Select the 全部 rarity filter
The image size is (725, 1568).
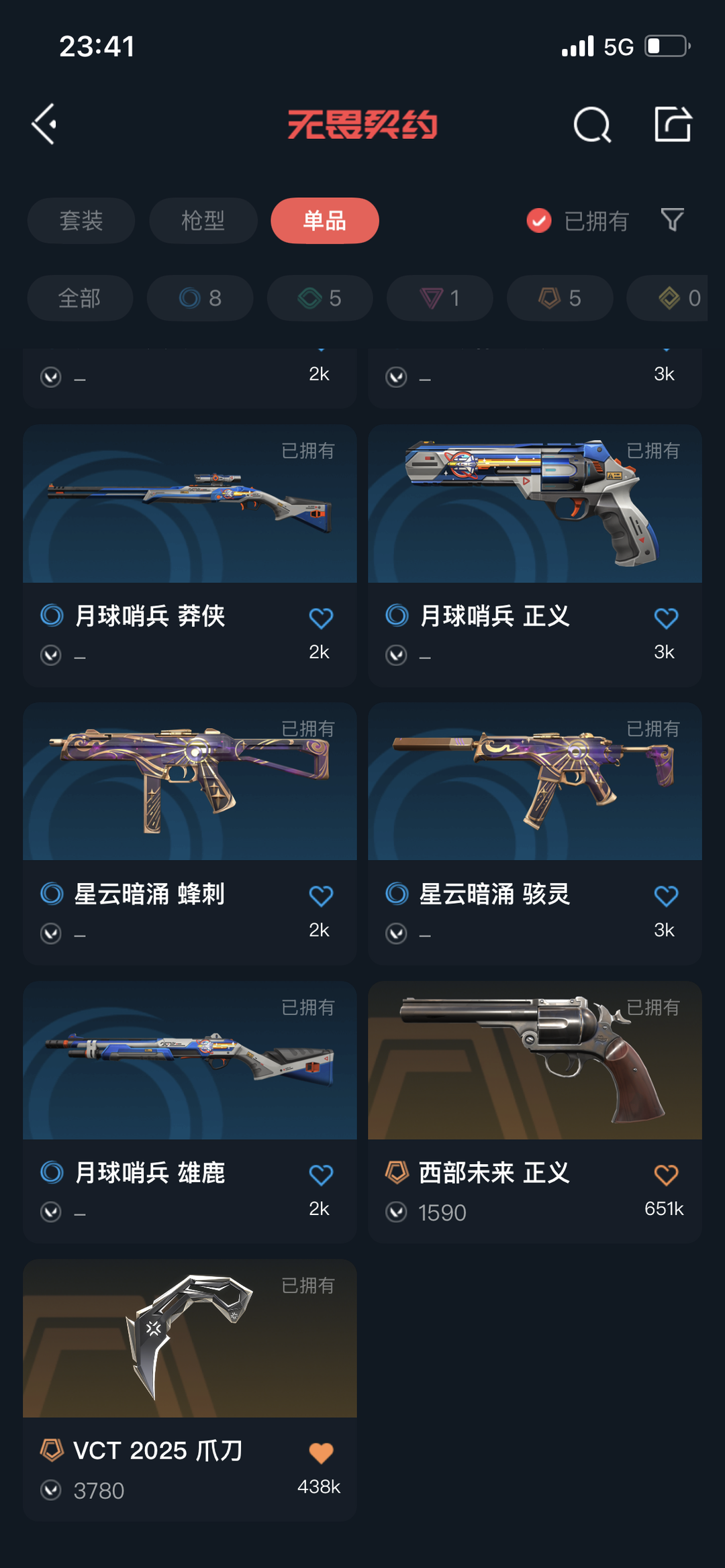point(80,298)
